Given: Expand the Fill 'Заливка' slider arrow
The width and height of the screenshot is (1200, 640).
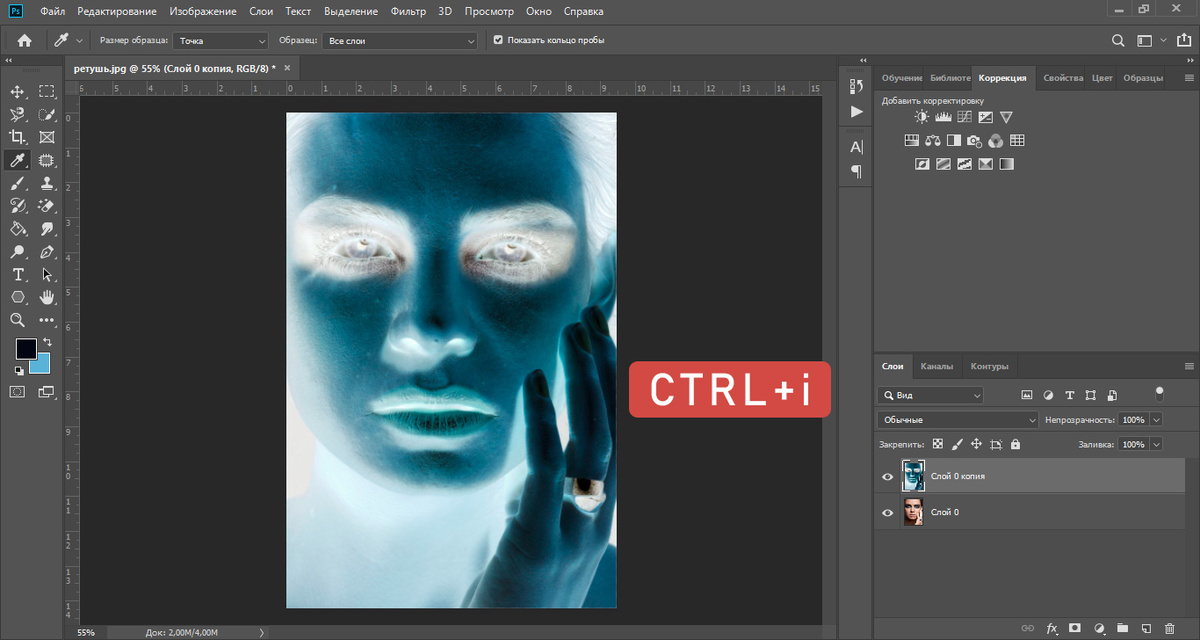Looking at the screenshot, I should (1157, 444).
